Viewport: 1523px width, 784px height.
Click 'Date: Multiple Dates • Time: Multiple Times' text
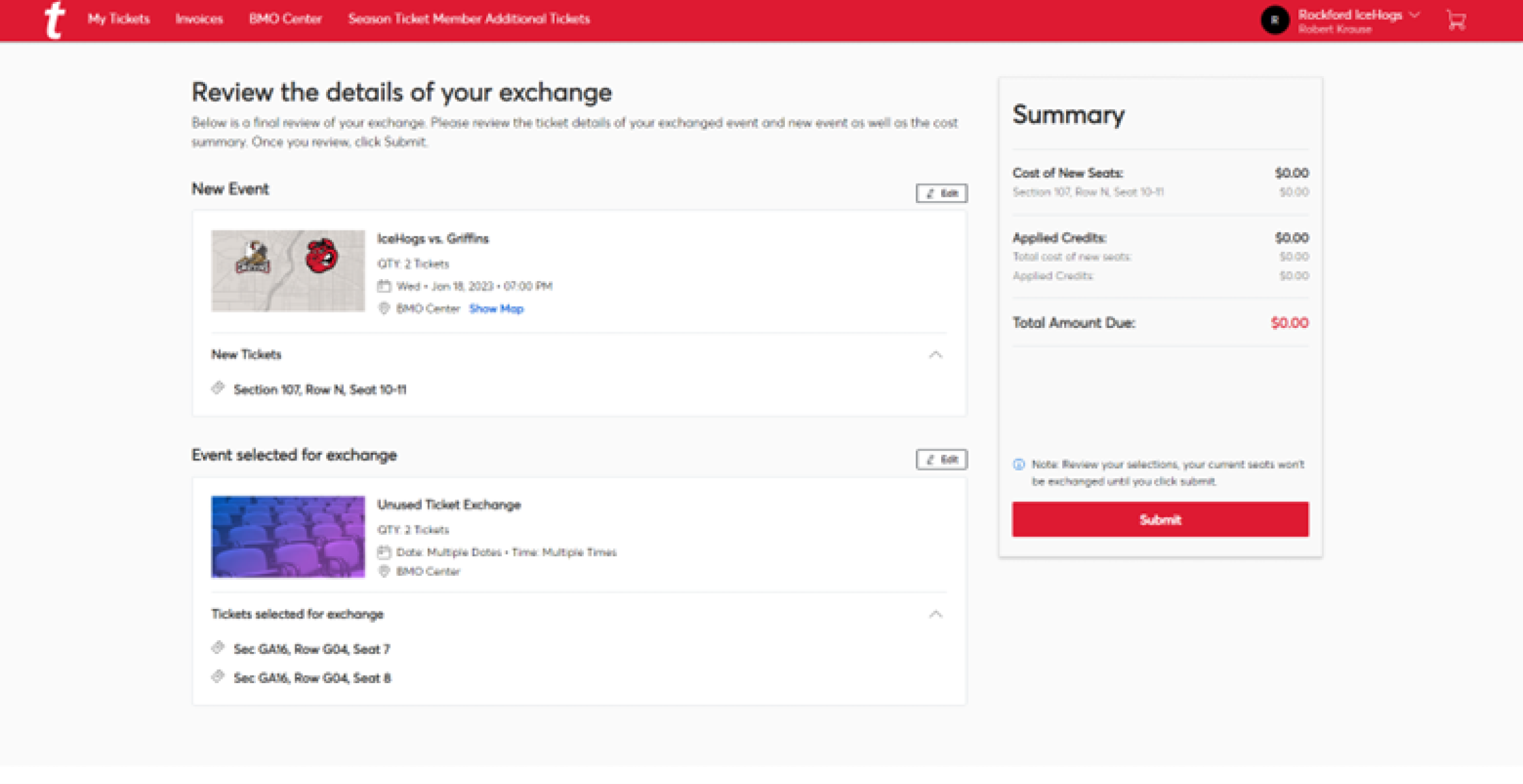click(x=506, y=552)
